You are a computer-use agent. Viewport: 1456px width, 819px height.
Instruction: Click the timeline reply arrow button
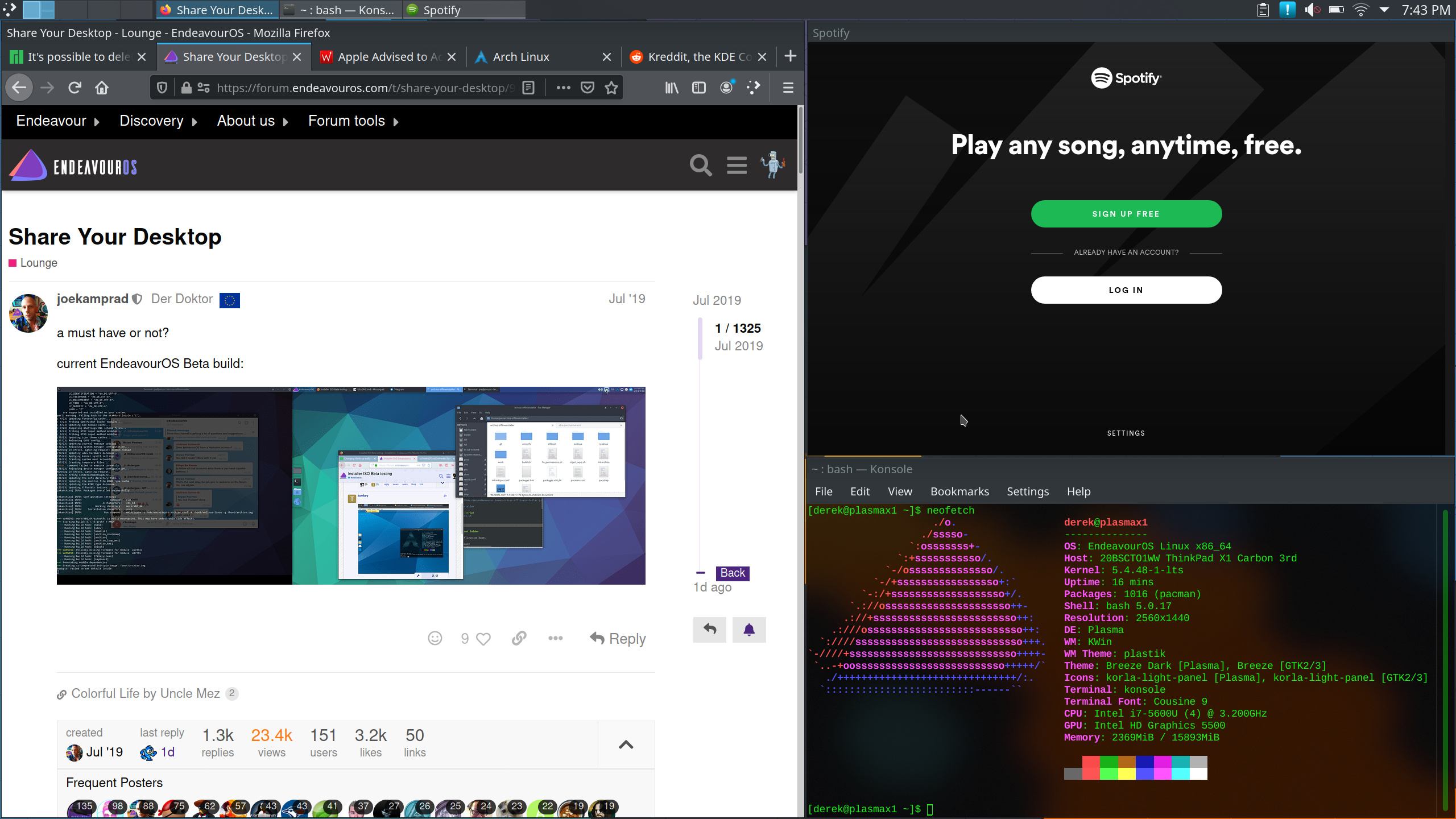[x=710, y=630]
